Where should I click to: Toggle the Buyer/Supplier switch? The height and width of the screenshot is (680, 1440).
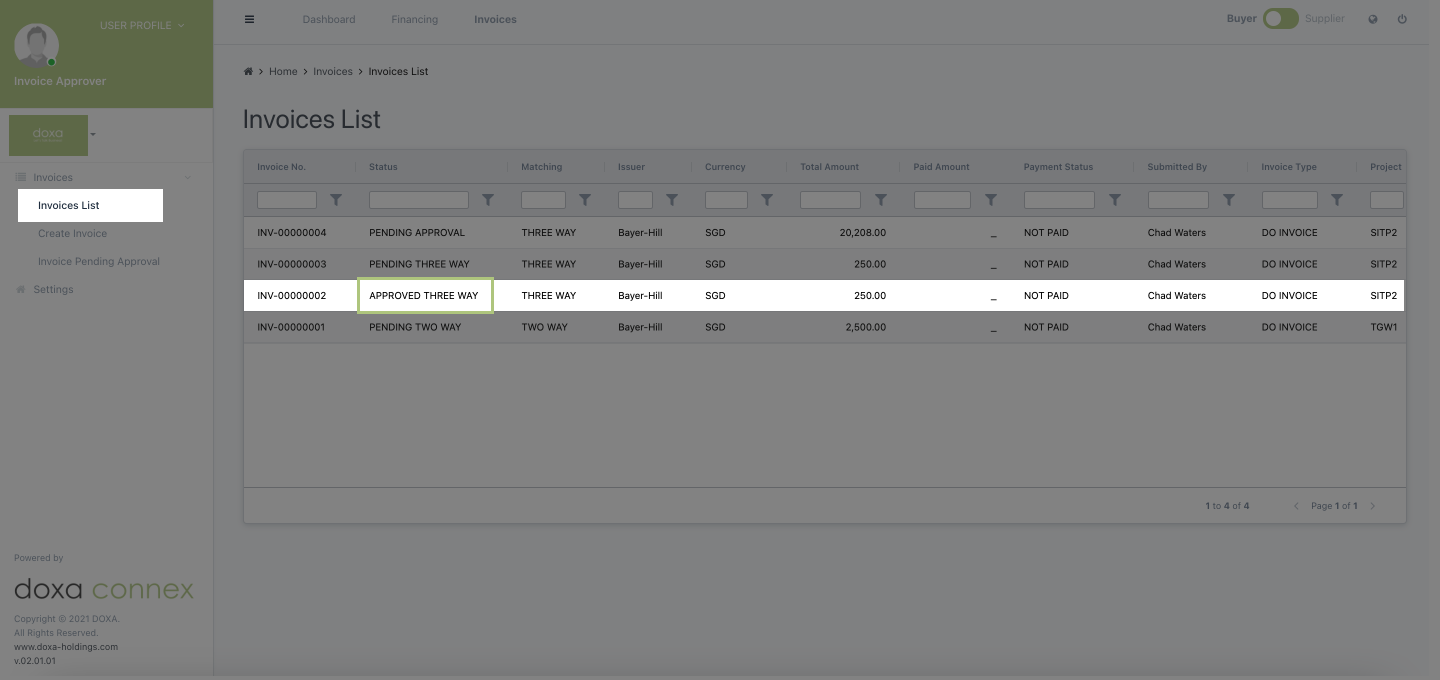(x=1280, y=19)
